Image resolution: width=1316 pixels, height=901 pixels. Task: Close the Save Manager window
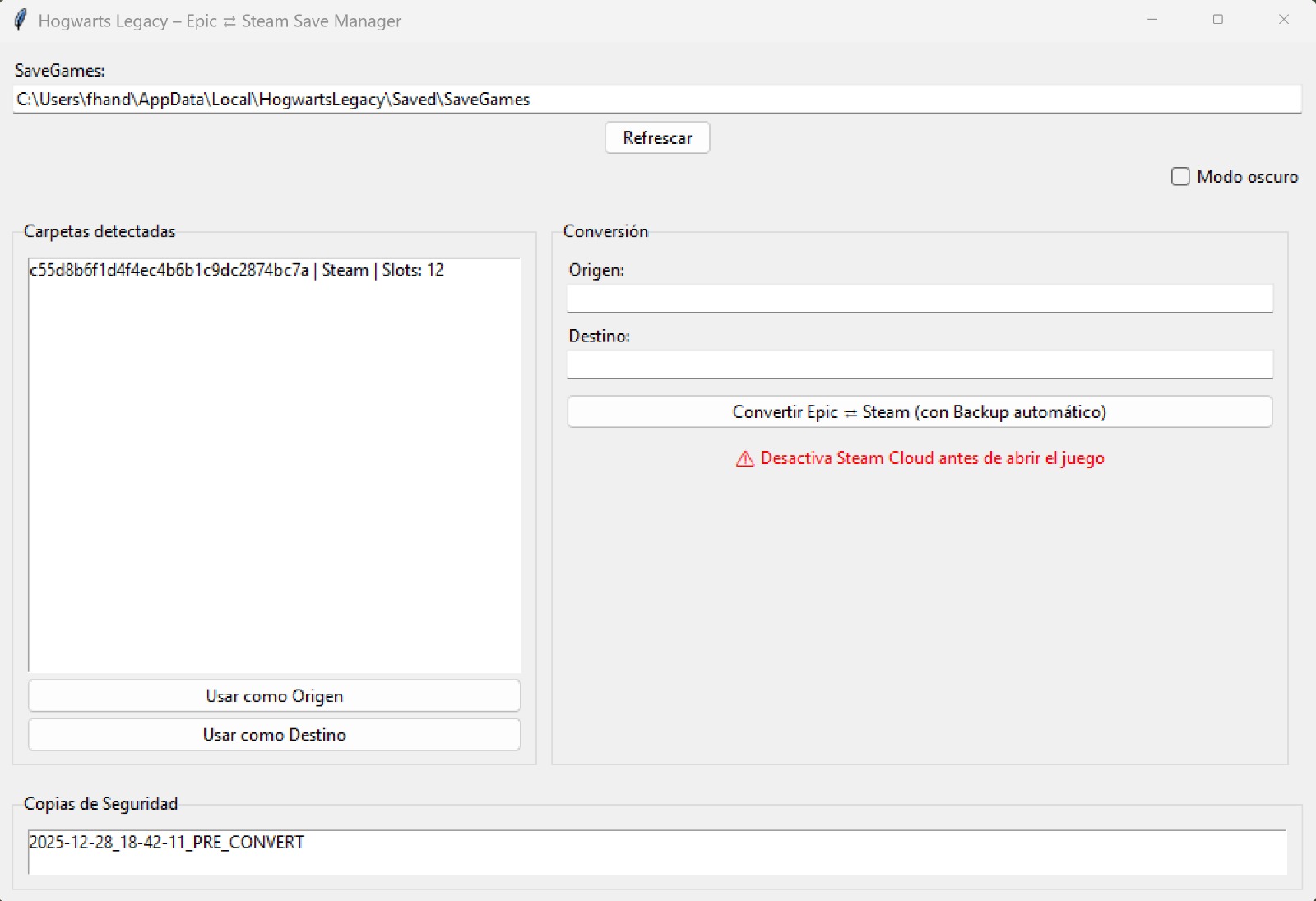pos(1283,20)
